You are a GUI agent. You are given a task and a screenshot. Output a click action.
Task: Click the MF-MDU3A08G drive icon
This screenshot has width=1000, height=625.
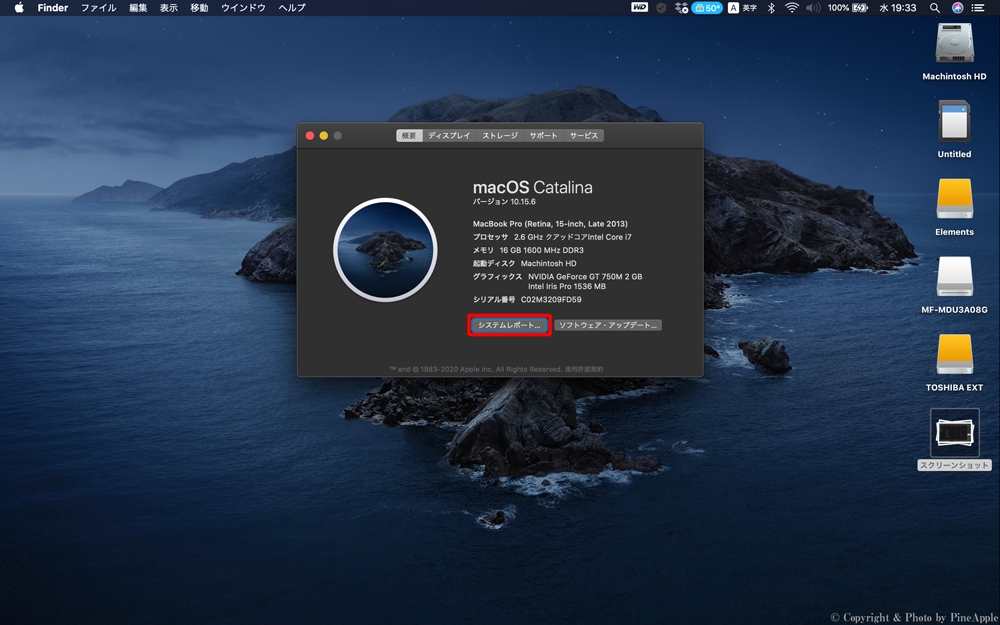point(954,277)
